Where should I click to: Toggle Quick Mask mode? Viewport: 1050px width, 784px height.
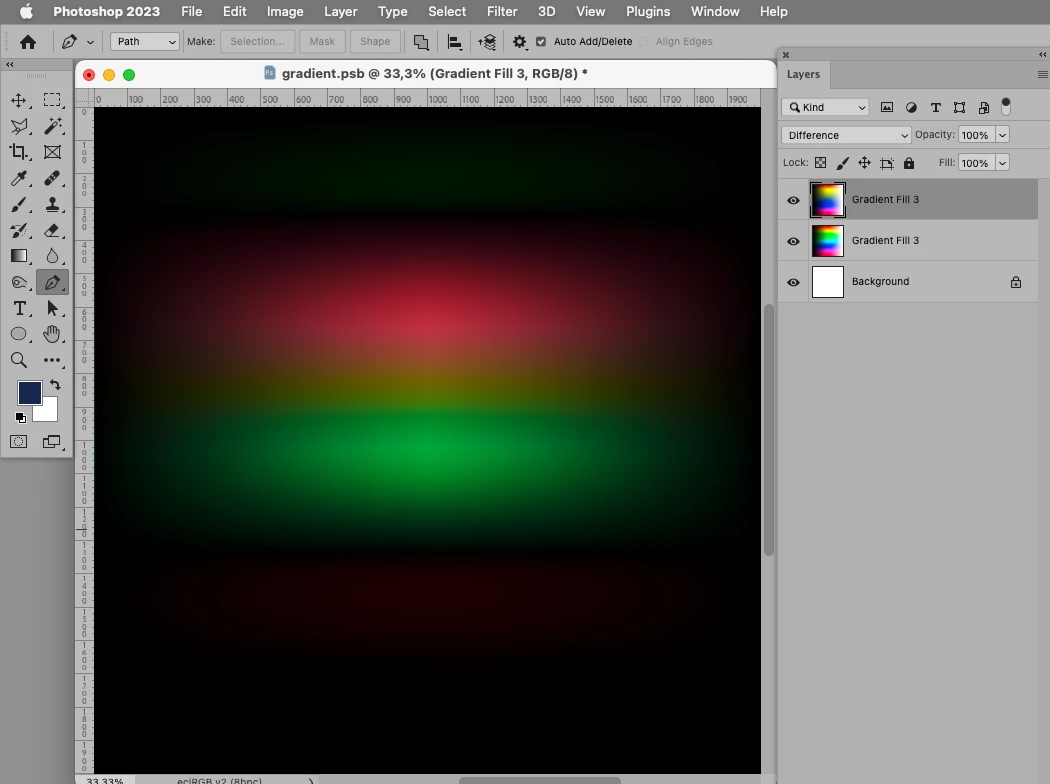pos(19,442)
